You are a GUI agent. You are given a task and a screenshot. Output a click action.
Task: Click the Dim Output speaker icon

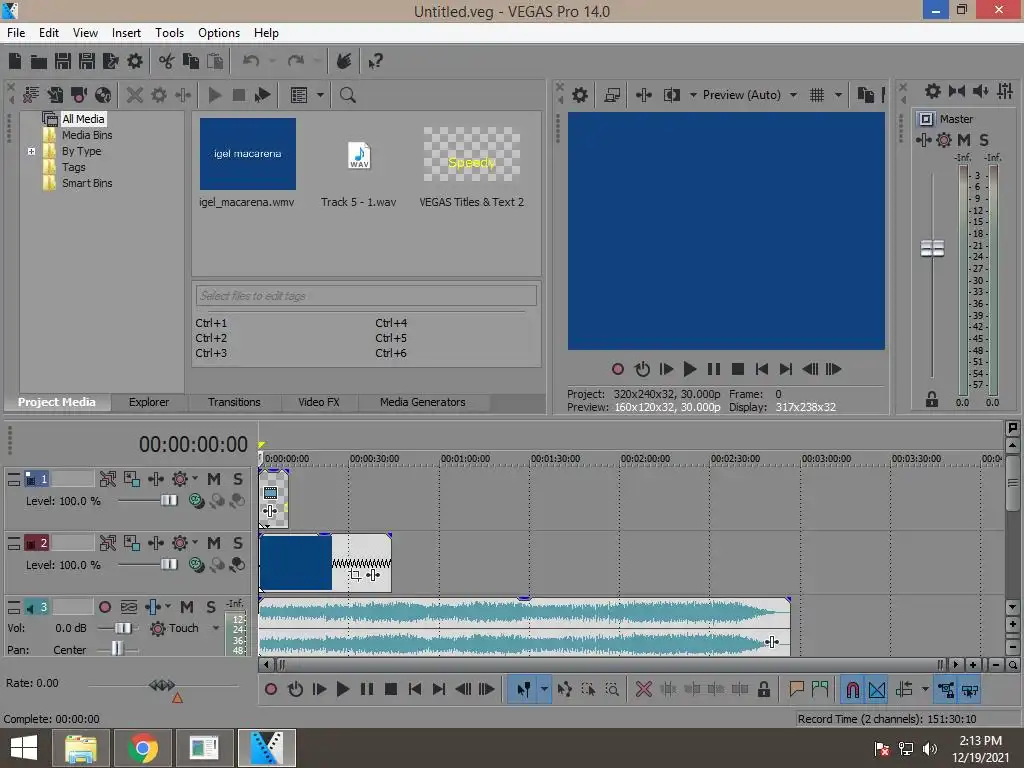980,91
